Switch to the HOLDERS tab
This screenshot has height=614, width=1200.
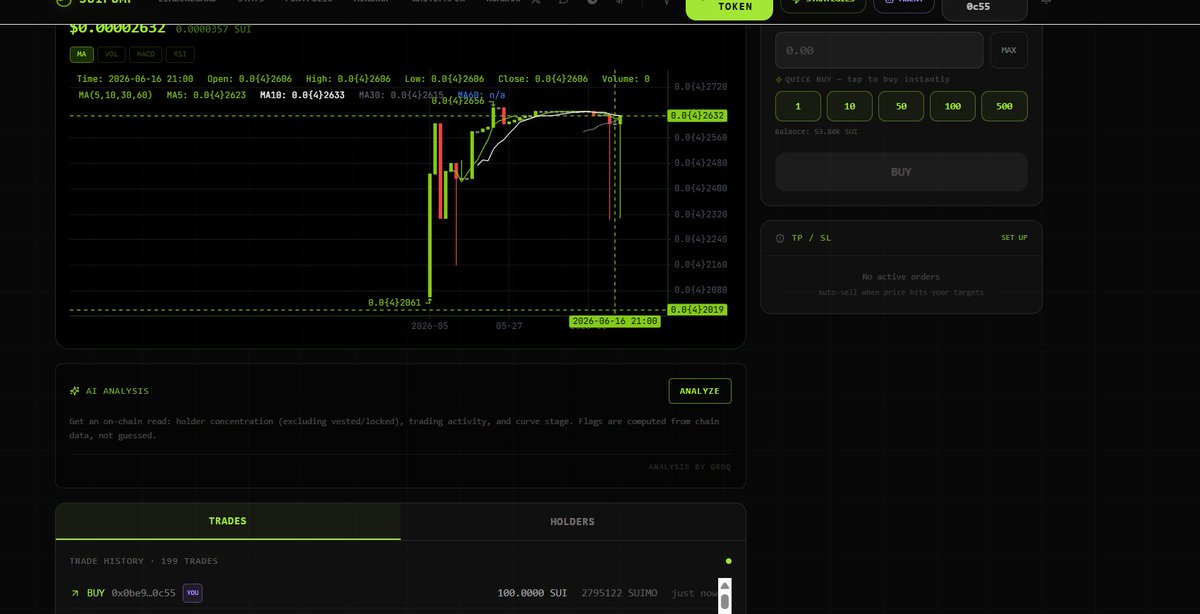tap(572, 521)
